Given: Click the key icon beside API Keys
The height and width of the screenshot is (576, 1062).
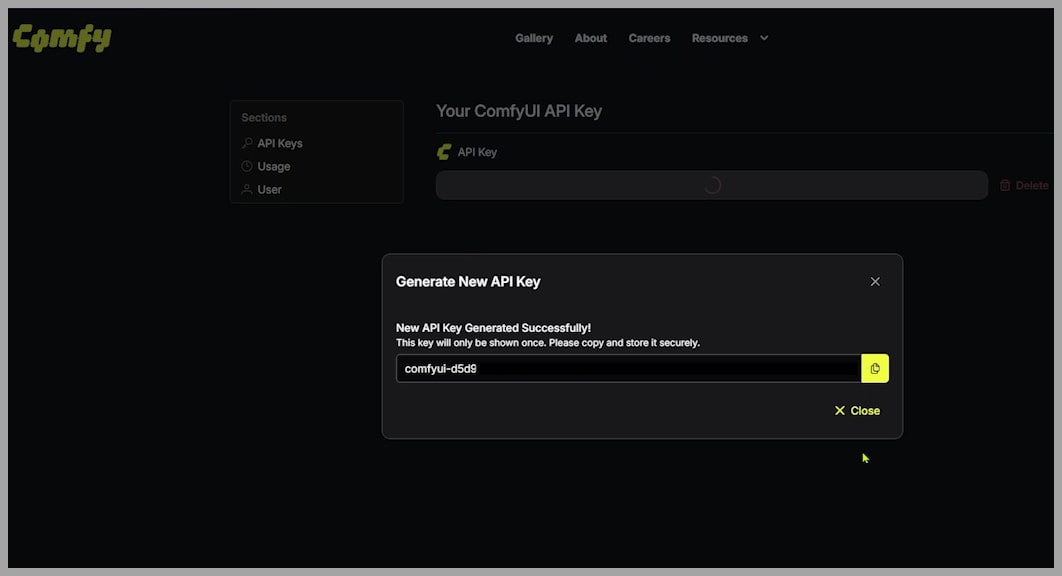Looking at the screenshot, I should [247, 143].
